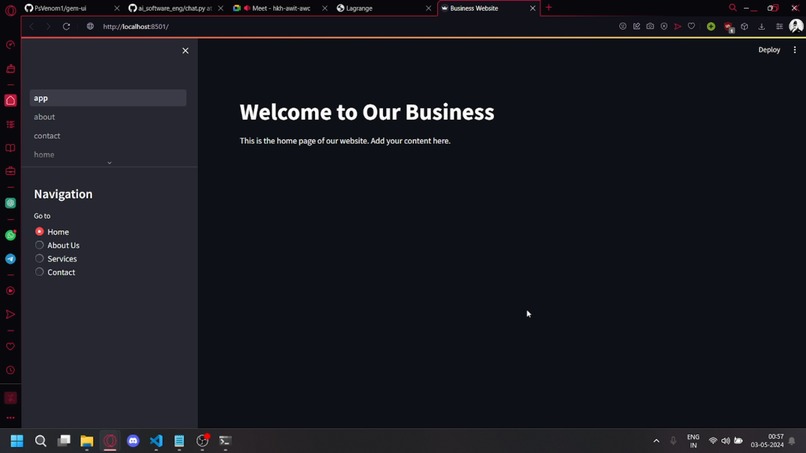Open the app page in sidebar
The width and height of the screenshot is (806, 453).
coord(108,98)
